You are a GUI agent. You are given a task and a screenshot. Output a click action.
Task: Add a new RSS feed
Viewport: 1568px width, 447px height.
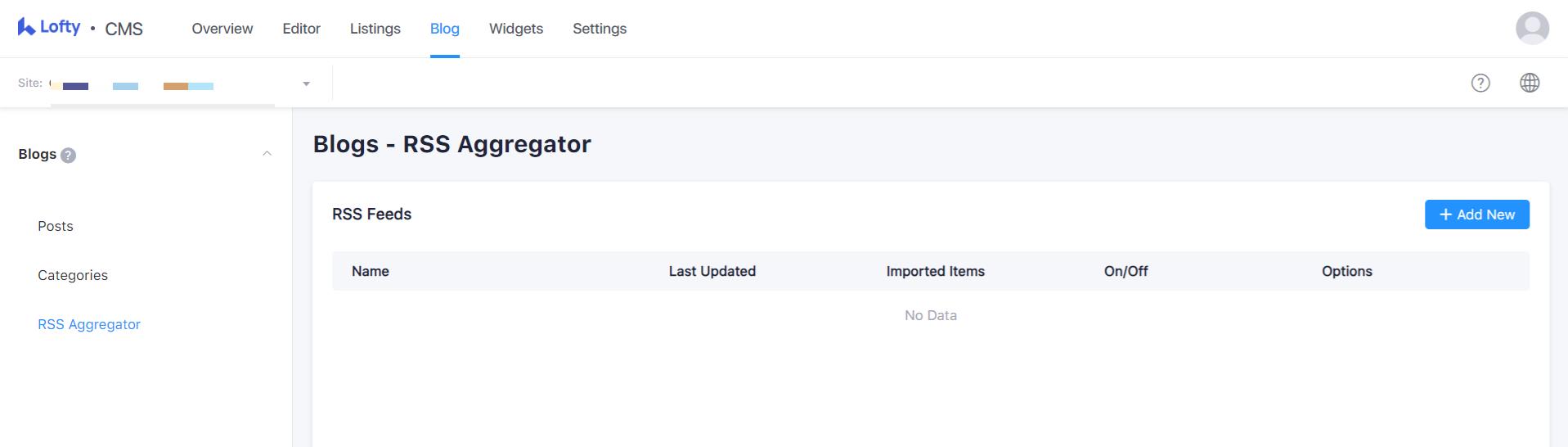(1476, 214)
